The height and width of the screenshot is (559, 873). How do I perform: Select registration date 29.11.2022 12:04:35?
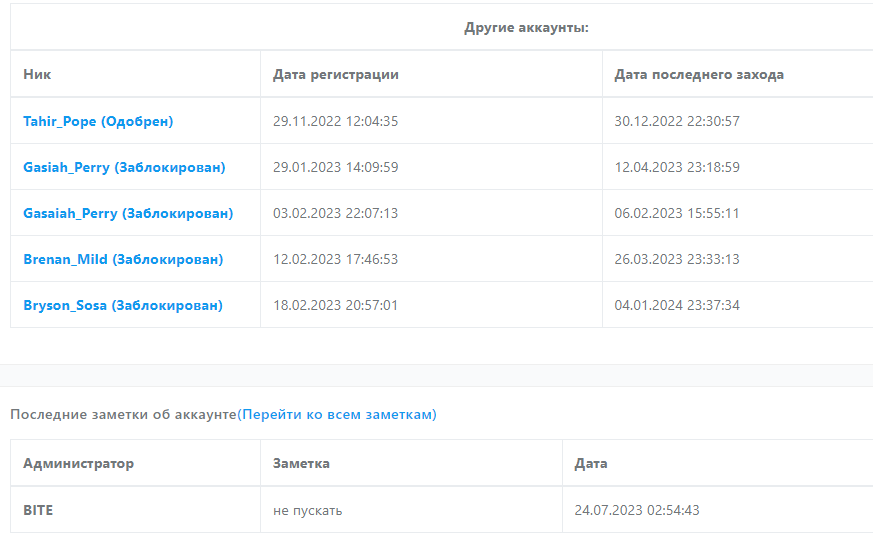[336, 121]
